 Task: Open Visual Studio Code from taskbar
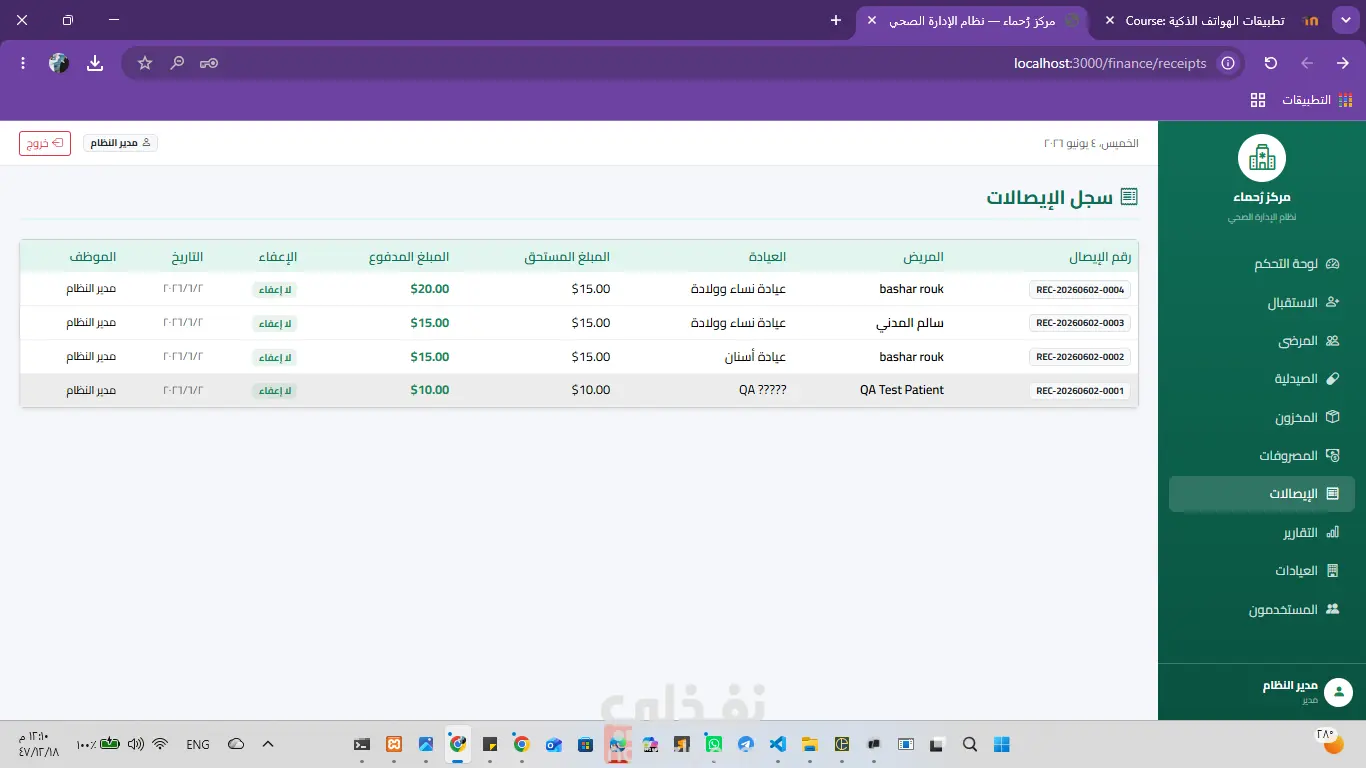(x=777, y=744)
